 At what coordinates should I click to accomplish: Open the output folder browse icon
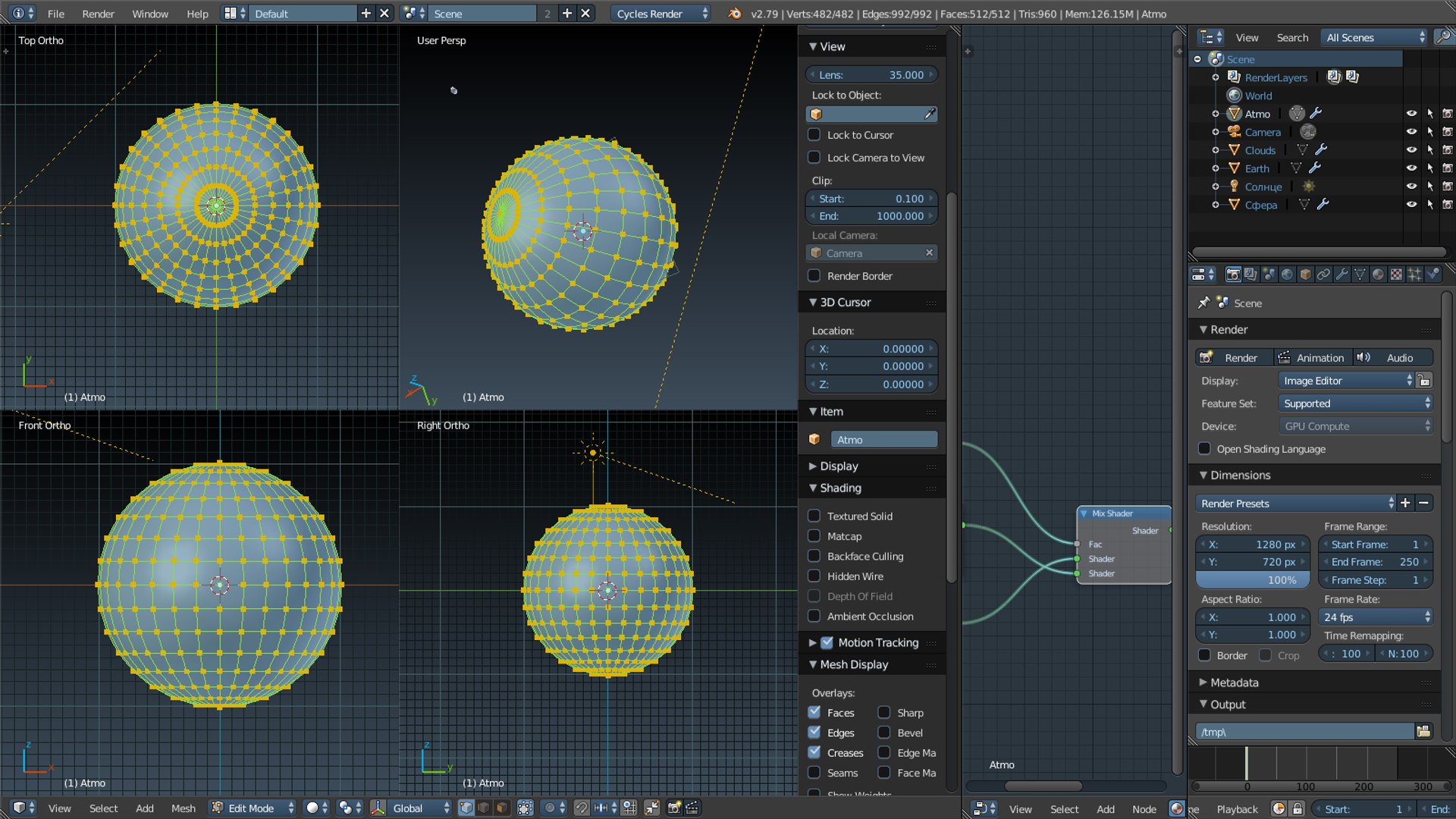click(1423, 732)
